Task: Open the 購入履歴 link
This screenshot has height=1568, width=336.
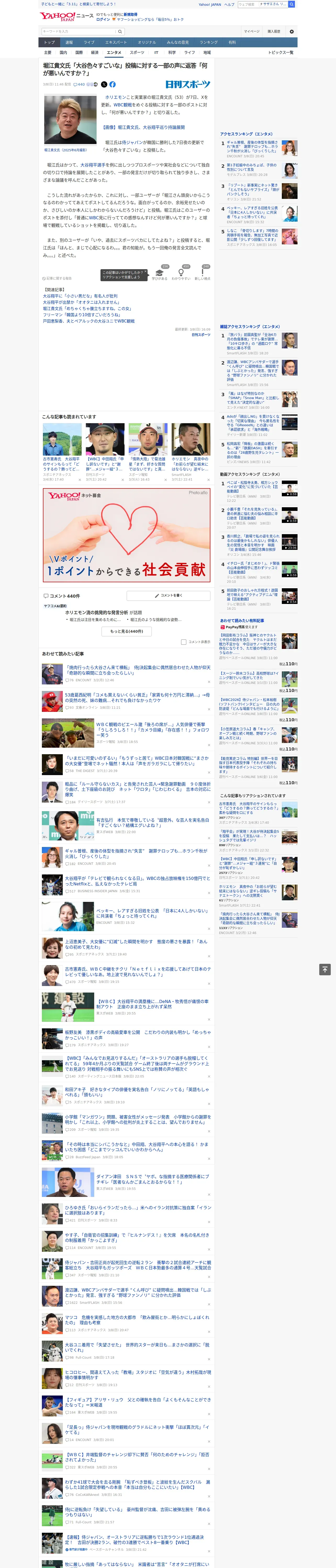Action: pyautogui.click(x=274, y=32)
